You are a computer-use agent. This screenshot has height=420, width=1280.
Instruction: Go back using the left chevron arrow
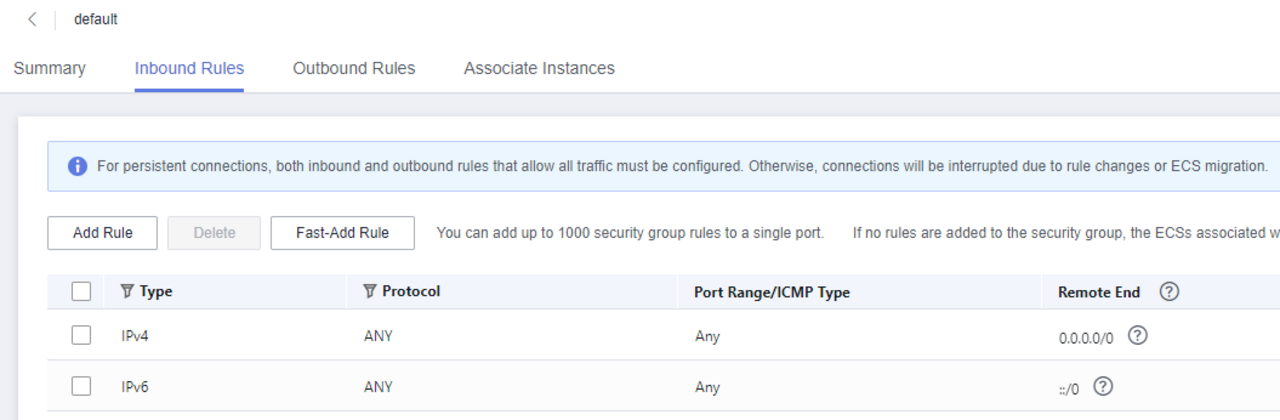pos(33,19)
